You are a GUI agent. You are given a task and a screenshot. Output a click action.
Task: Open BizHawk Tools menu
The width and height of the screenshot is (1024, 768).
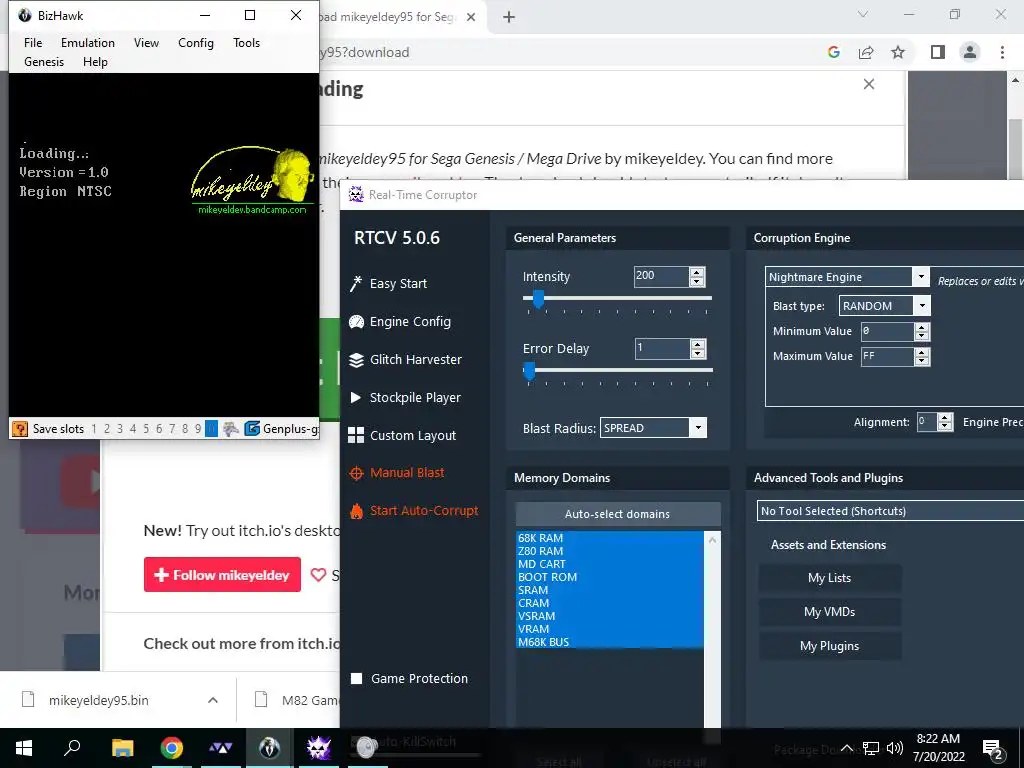tap(246, 42)
